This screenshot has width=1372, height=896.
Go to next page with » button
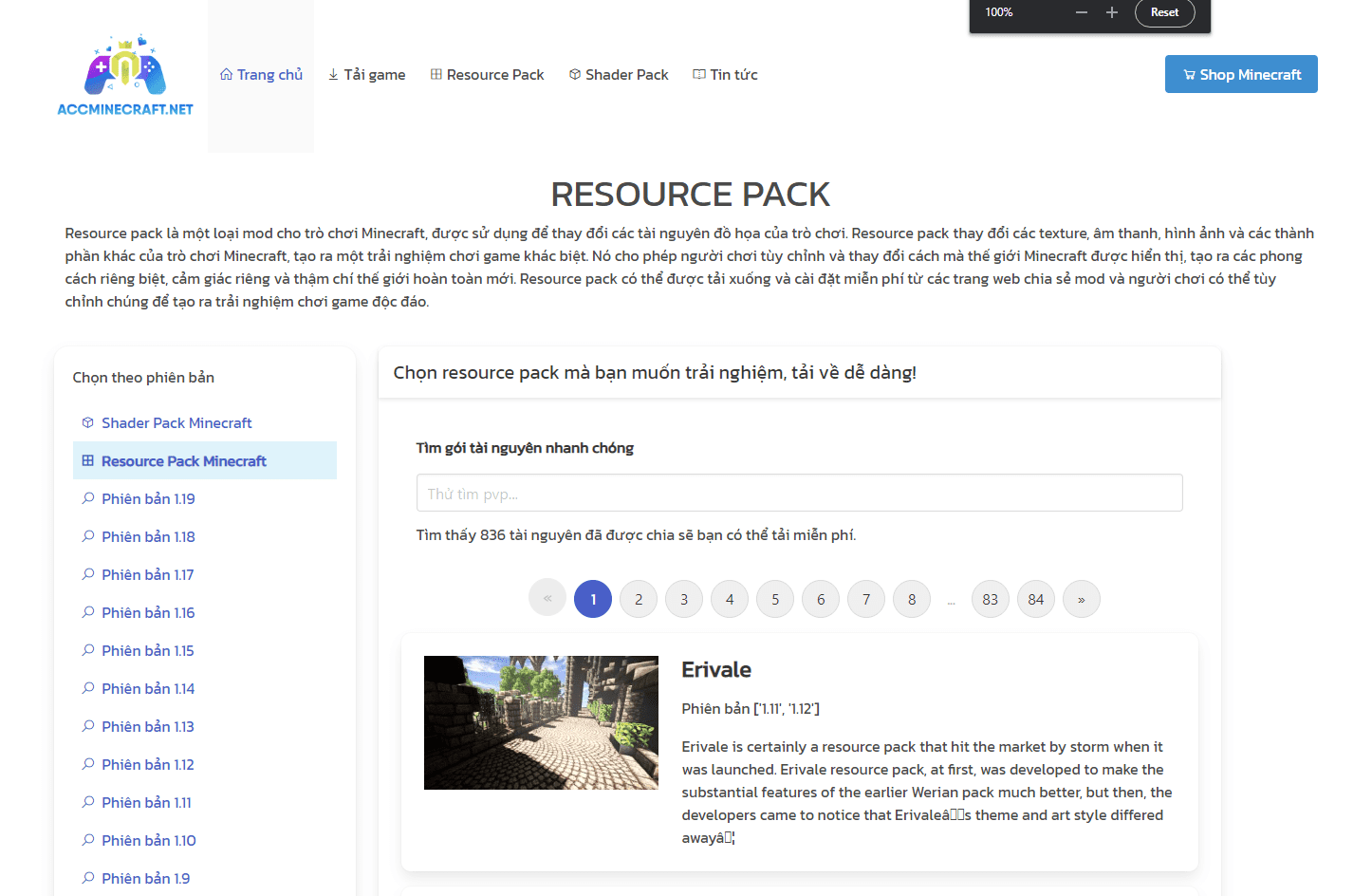click(x=1082, y=599)
